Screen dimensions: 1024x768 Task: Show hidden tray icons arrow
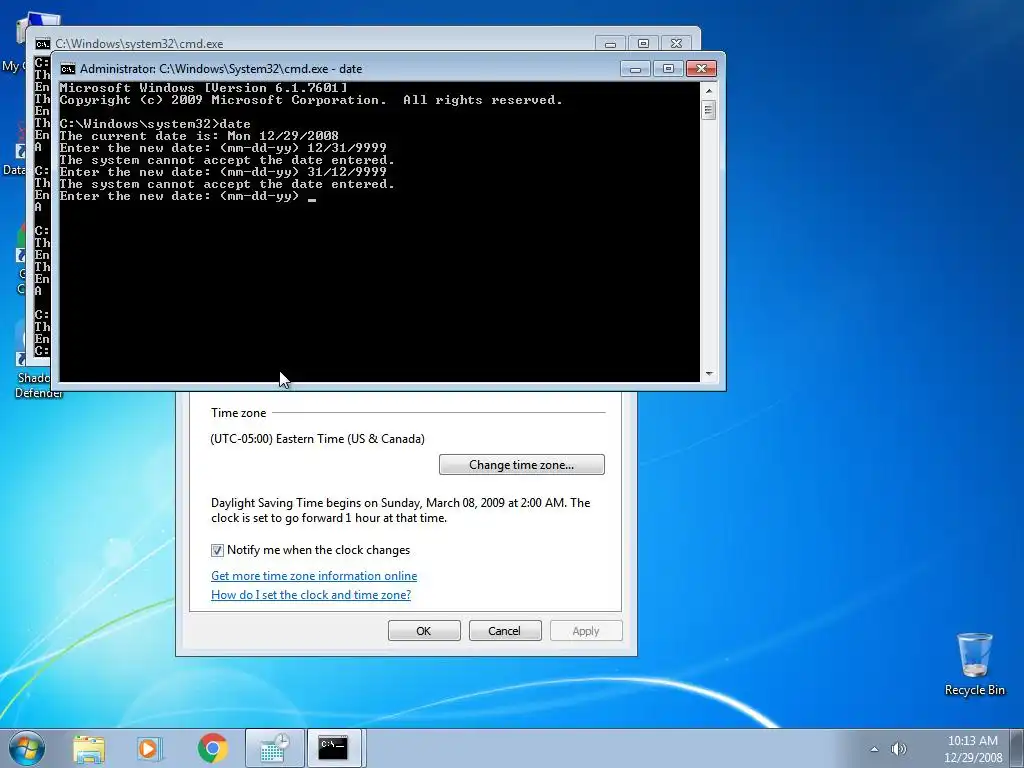point(874,749)
